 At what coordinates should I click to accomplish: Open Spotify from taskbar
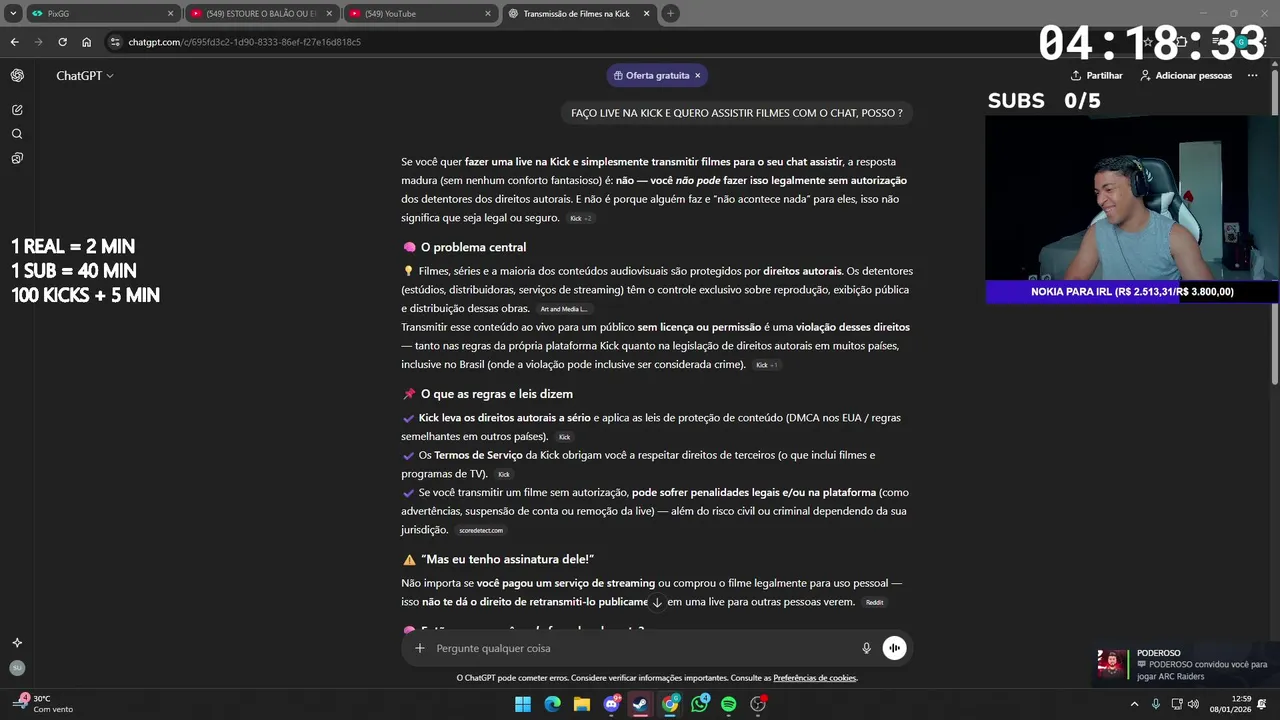click(x=728, y=704)
